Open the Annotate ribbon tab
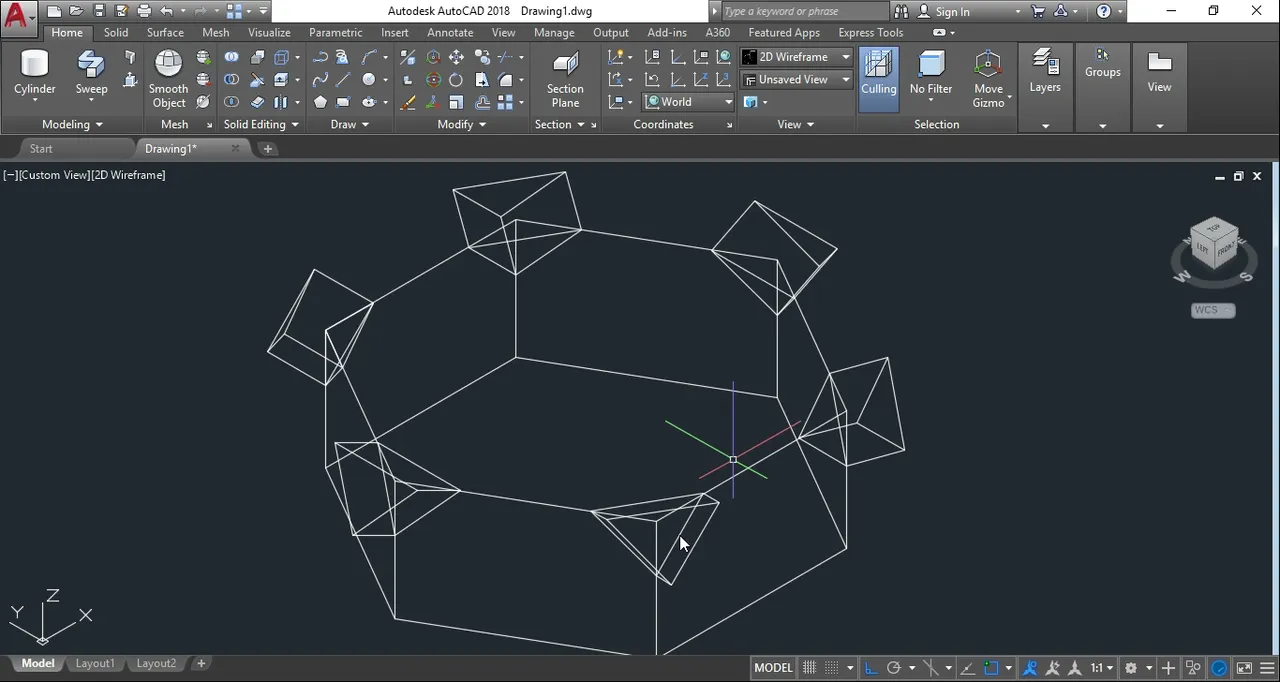The height and width of the screenshot is (682, 1280). tap(450, 32)
